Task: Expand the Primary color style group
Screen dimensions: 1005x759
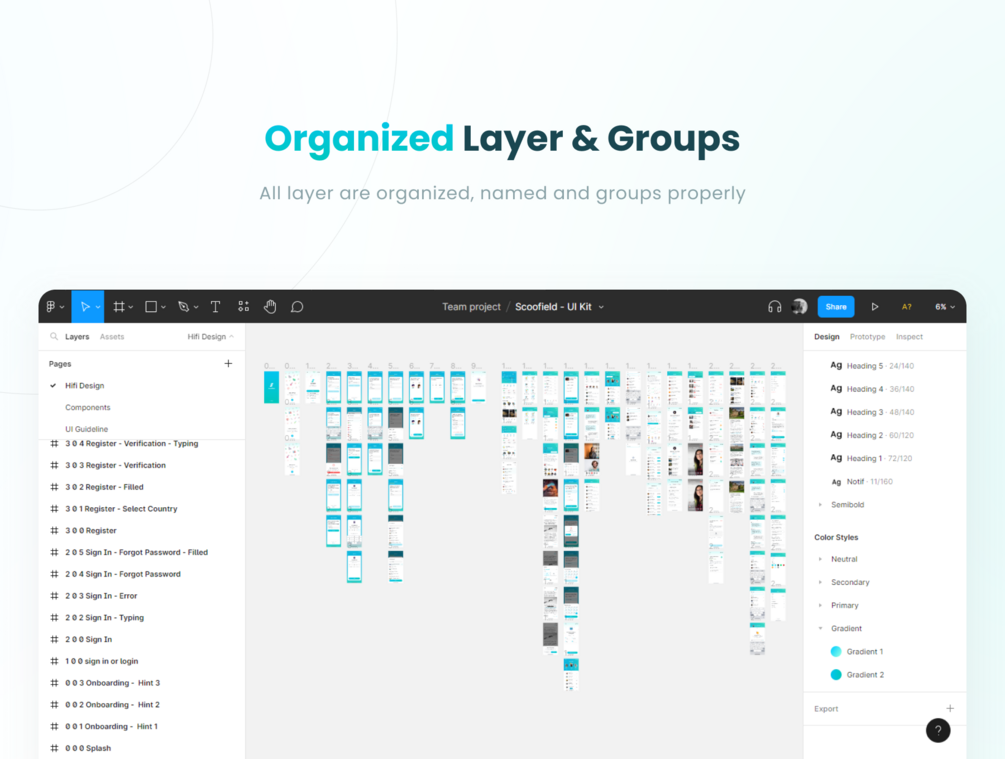Action: [x=820, y=605]
